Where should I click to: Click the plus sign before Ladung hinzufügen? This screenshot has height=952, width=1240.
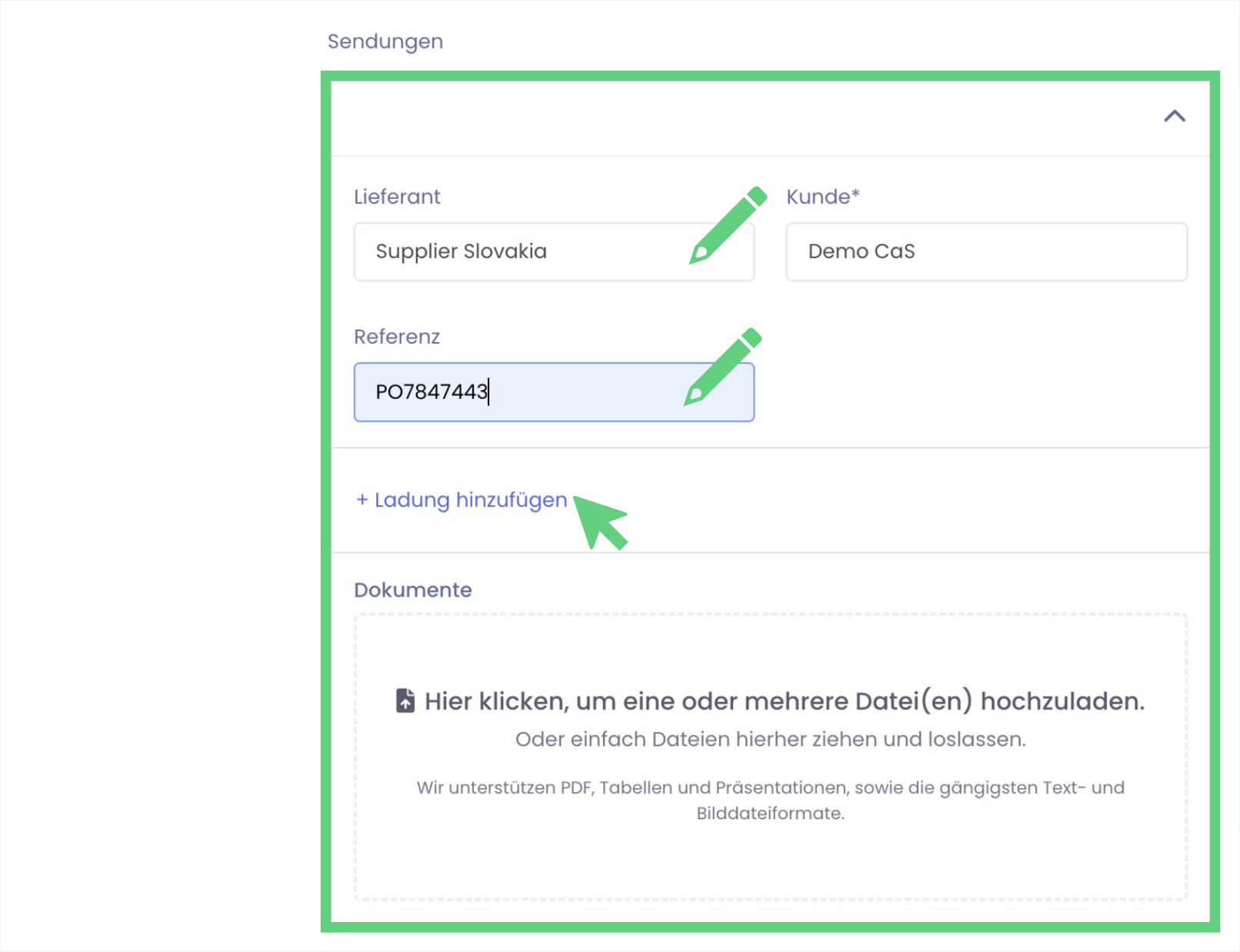(362, 500)
